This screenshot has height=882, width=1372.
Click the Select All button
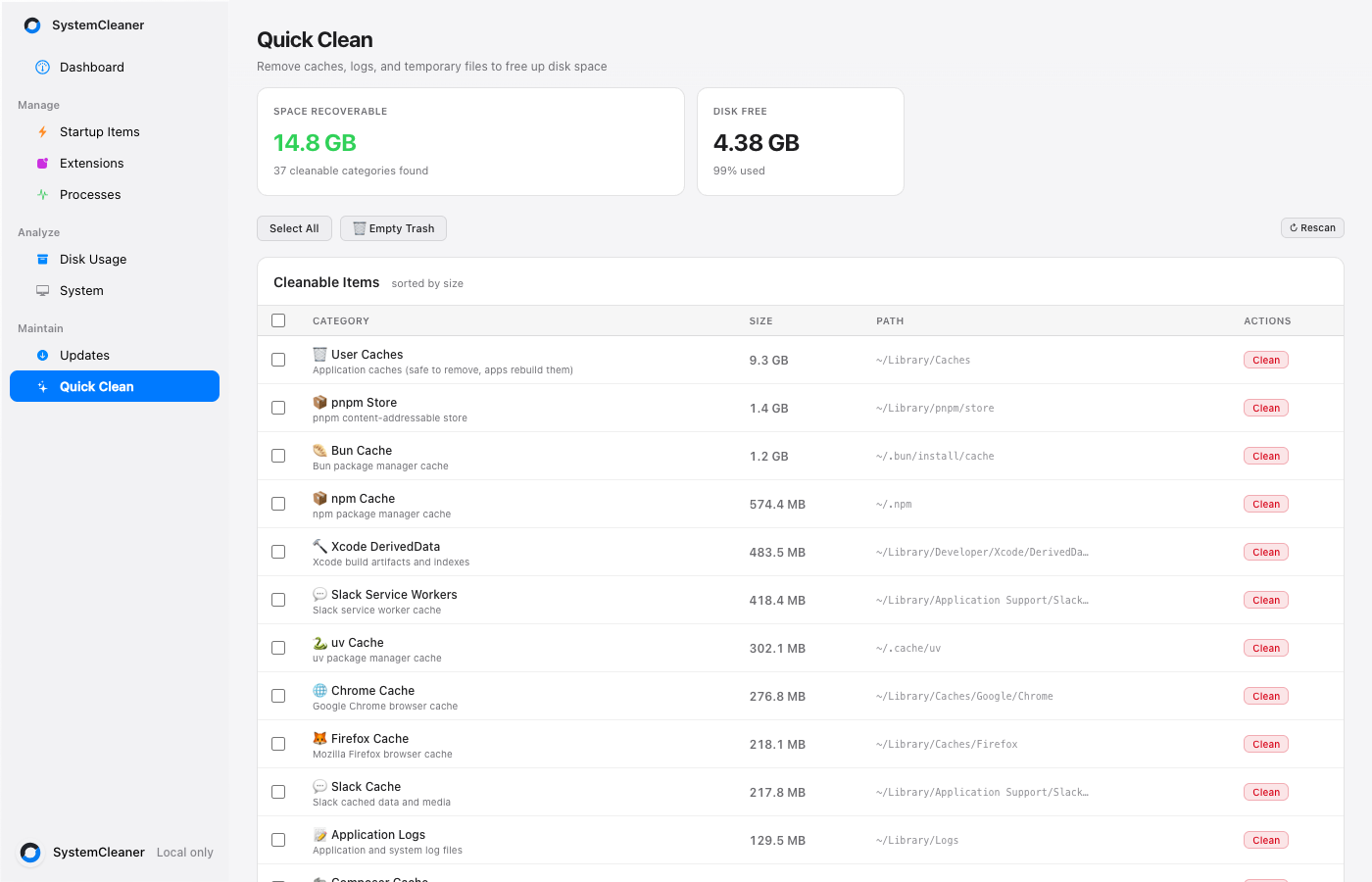(294, 228)
